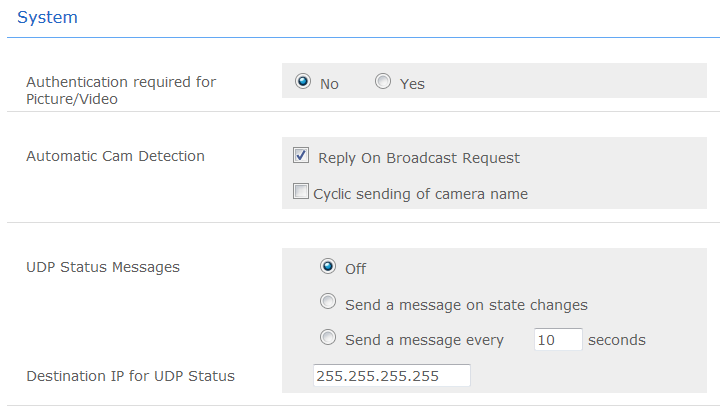Click the Cyclic sending of camera name text
721x420 pixels.
pos(420,194)
